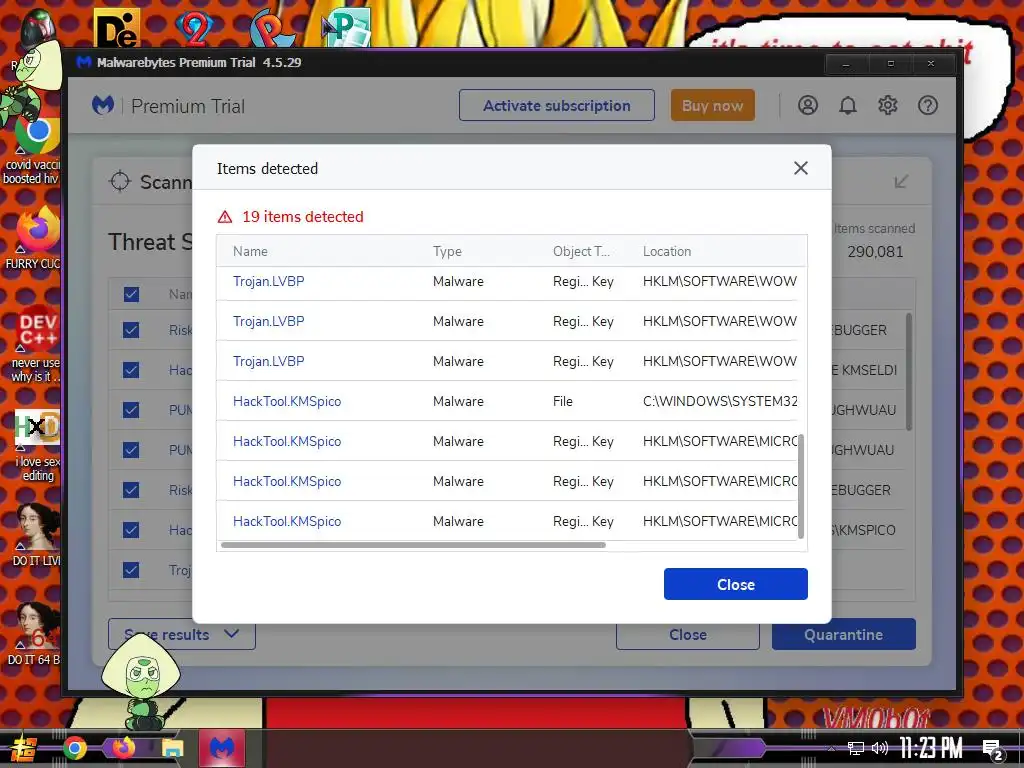Open Chrome from the taskbar
The image size is (1024, 768).
(74, 748)
